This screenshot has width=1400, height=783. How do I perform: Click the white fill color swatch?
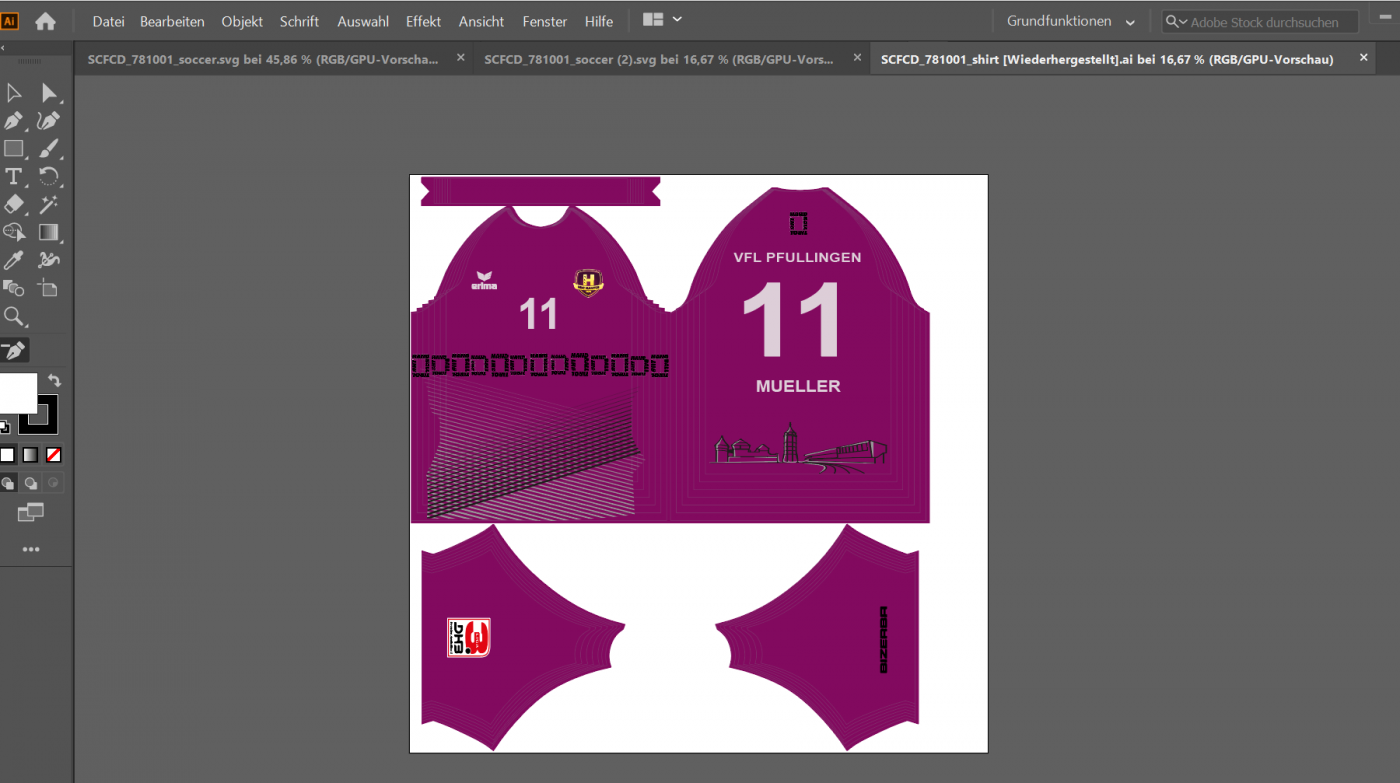click(17, 392)
